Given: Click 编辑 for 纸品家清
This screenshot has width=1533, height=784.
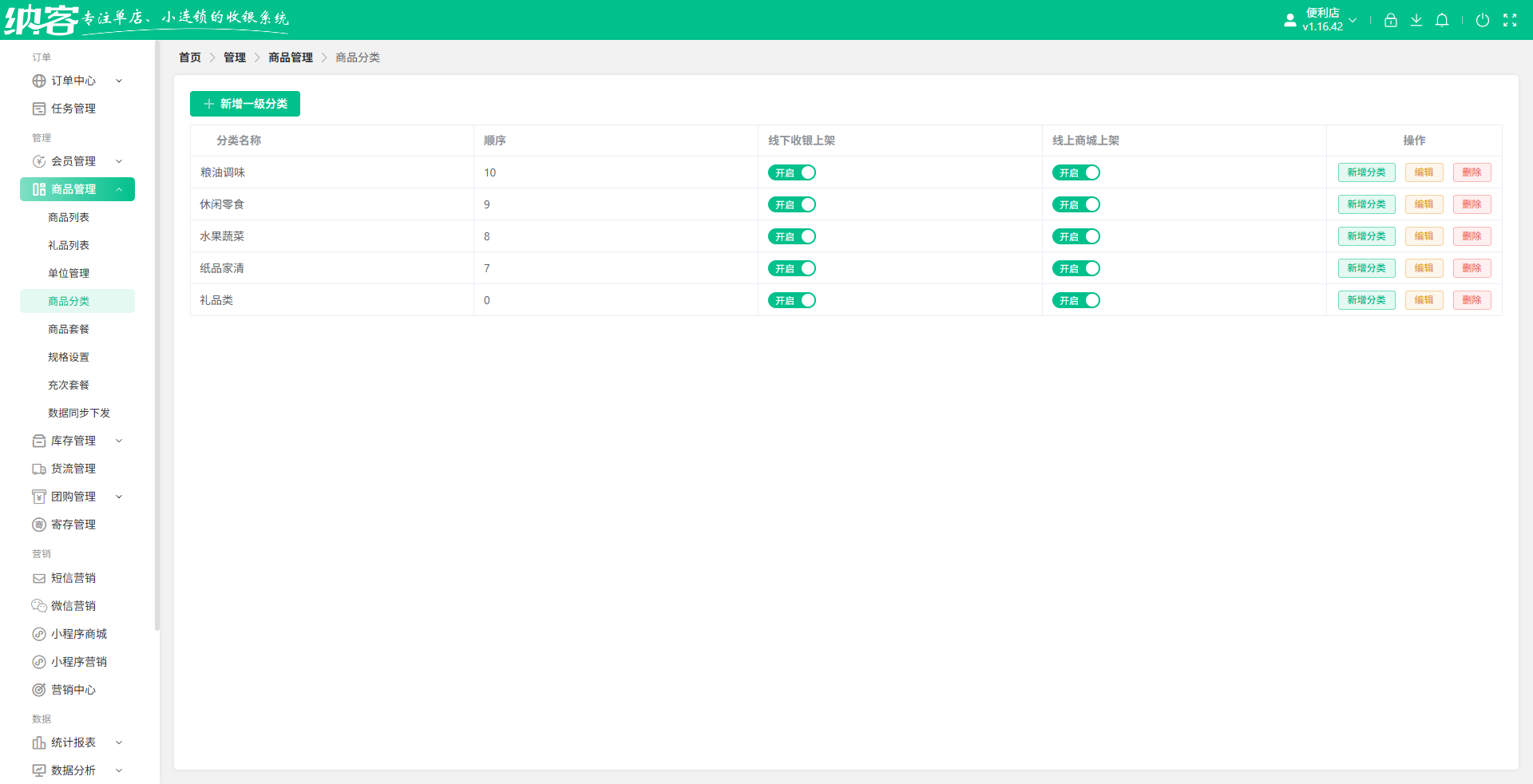Looking at the screenshot, I should click(1424, 268).
